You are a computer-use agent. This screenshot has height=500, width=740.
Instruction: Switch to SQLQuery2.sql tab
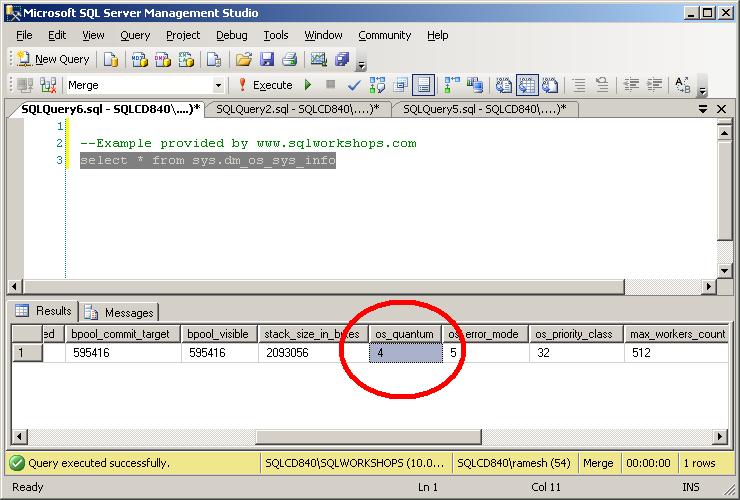[x=298, y=110]
